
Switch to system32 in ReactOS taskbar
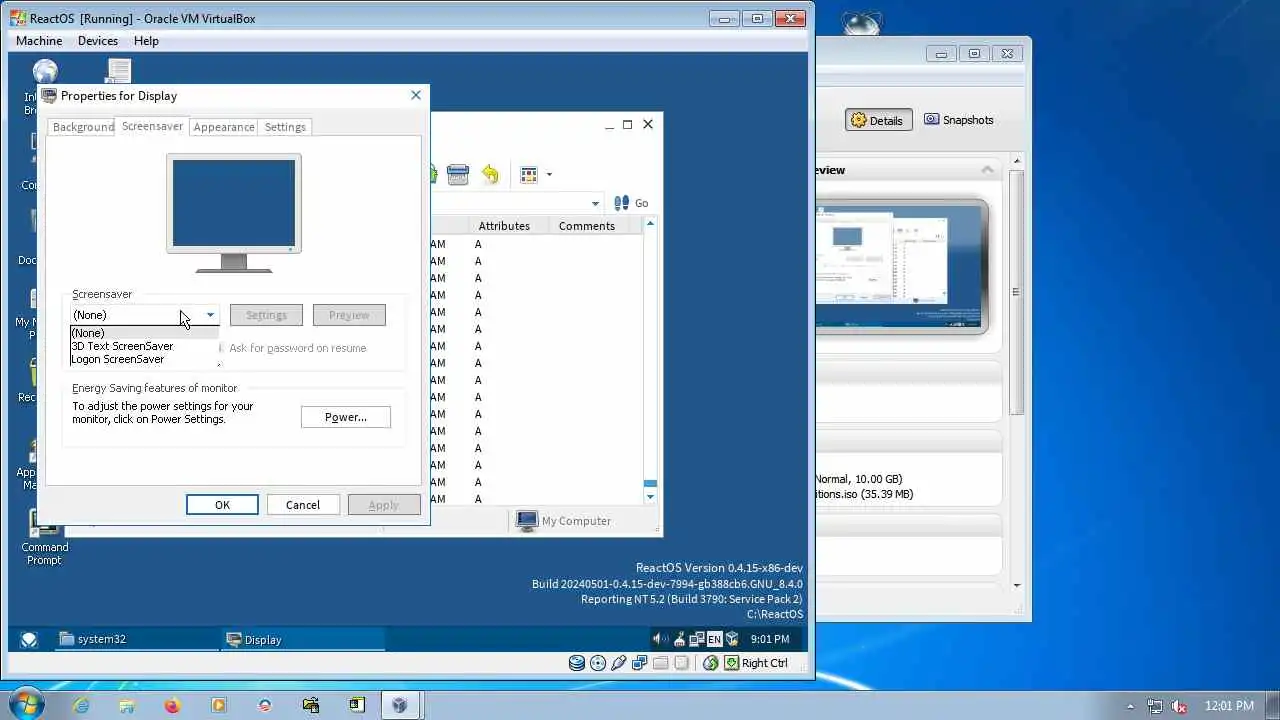(136, 639)
